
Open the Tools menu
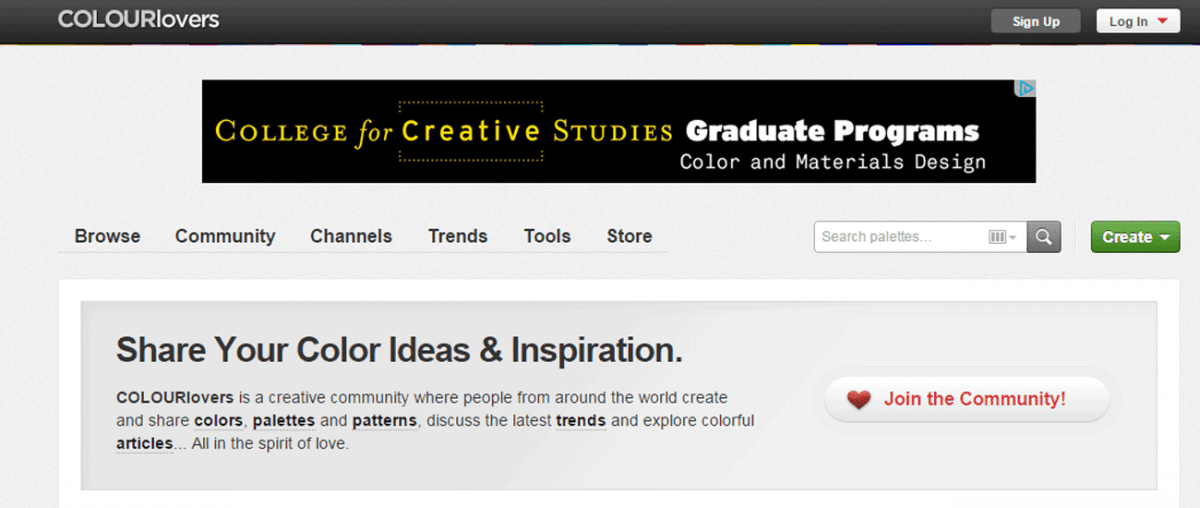(547, 236)
